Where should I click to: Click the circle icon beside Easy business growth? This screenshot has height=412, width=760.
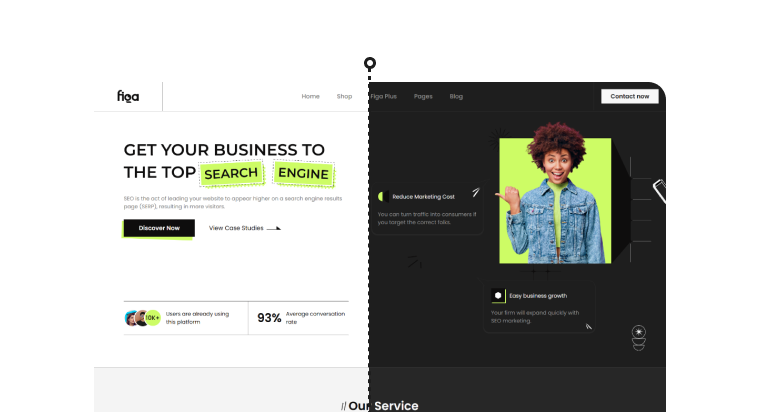498,296
